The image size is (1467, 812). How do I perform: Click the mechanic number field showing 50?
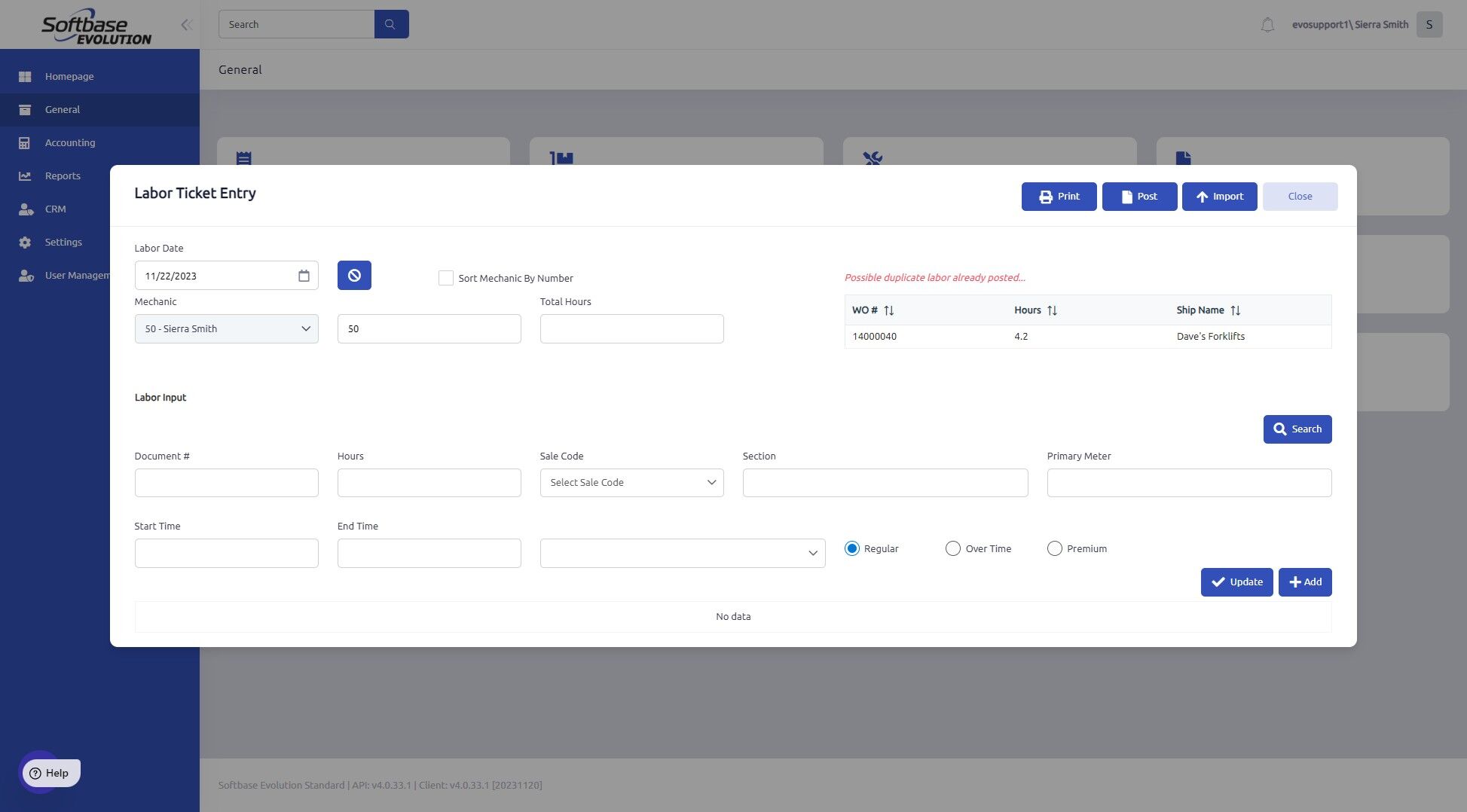coord(429,328)
